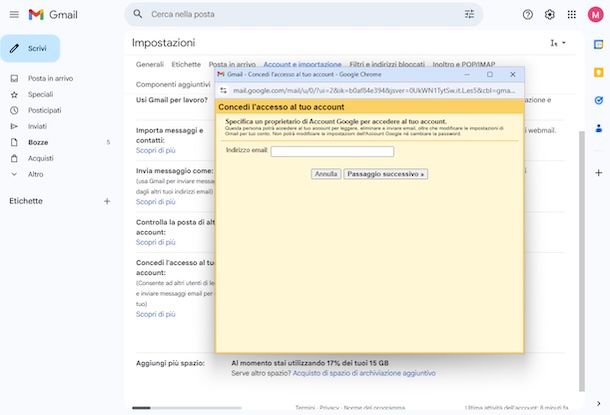Open the Help question mark icon
The width and height of the screenshot is (610, 415).
[528, 15]
